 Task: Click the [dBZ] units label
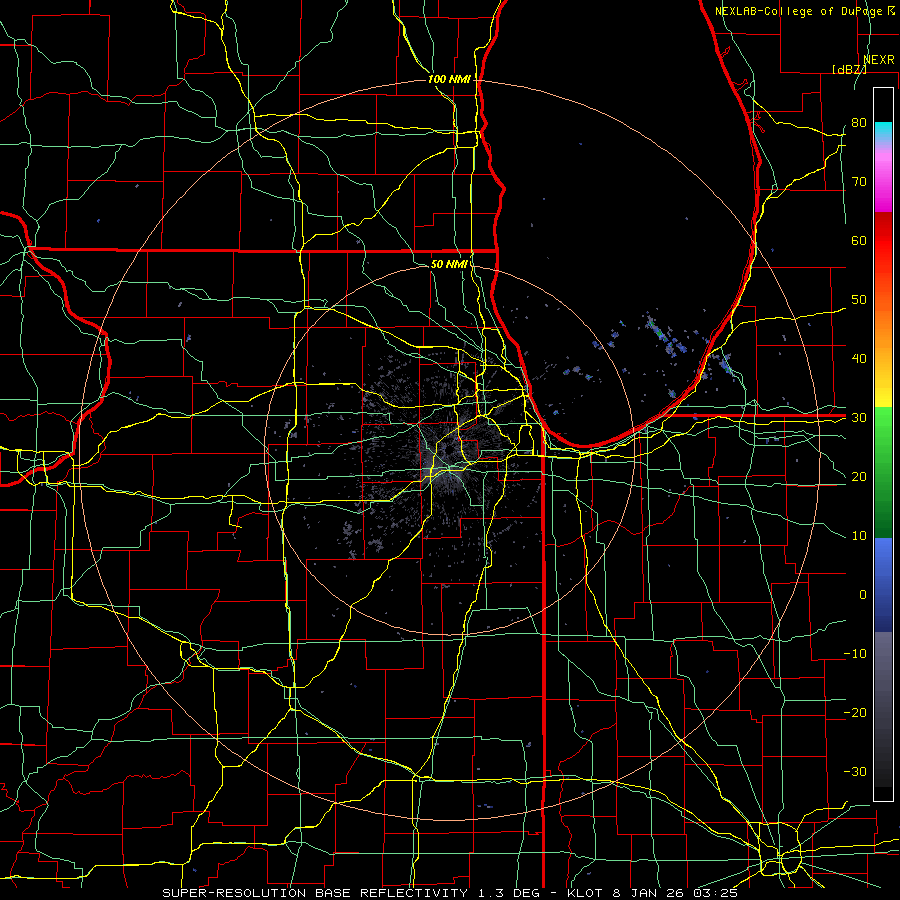point(849,69)
